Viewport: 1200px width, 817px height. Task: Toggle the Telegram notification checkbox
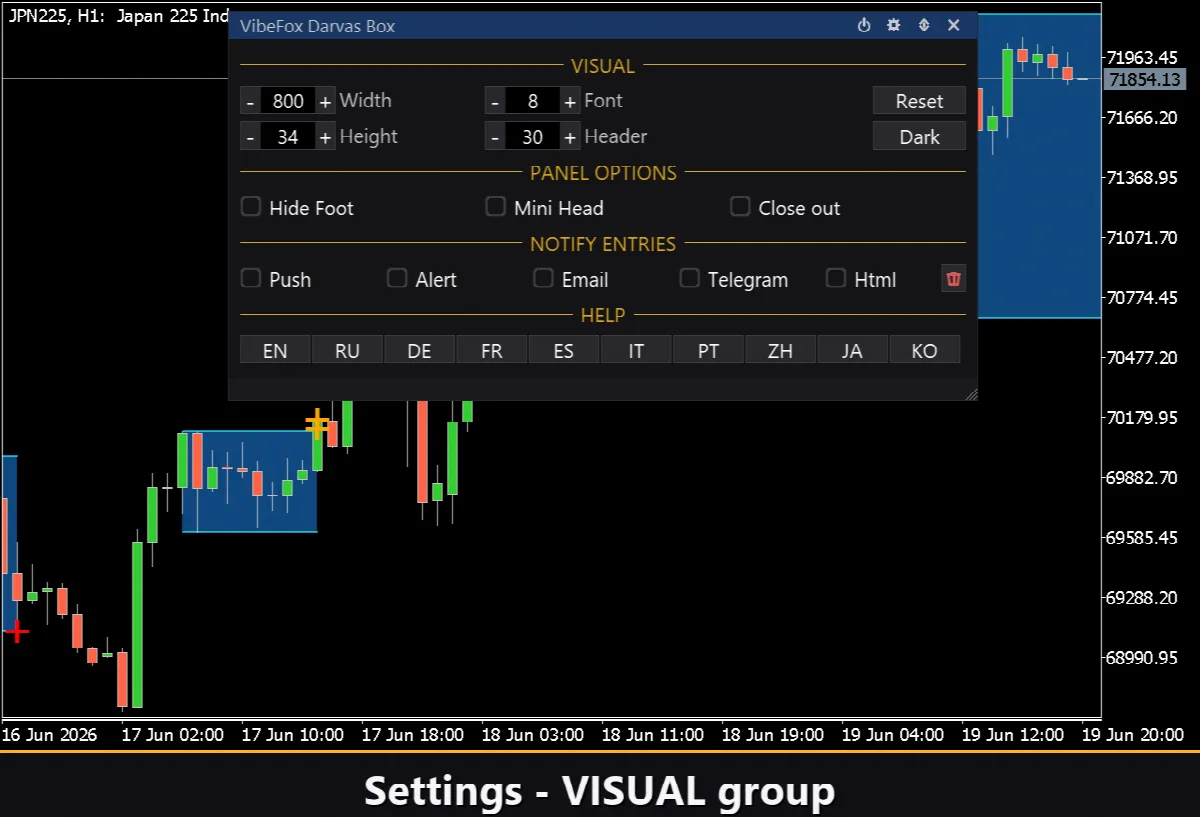point(689,278)
